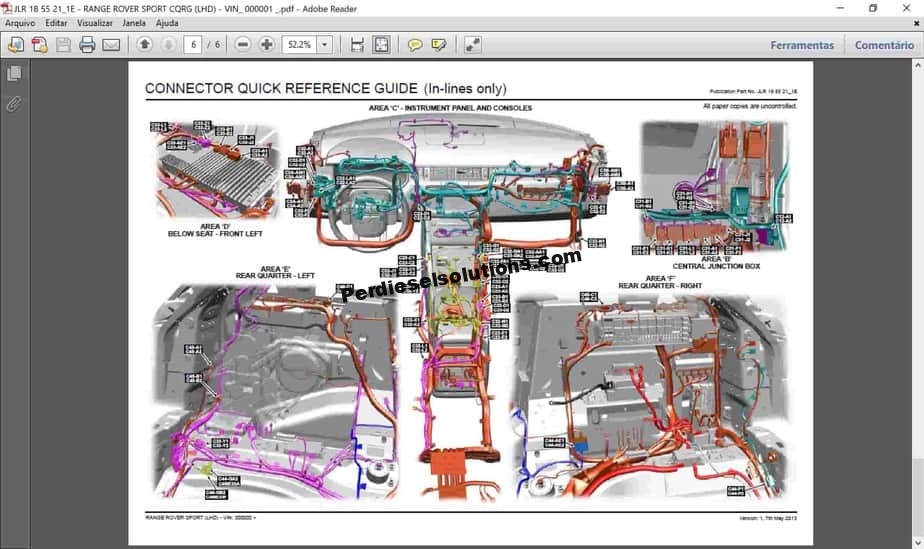Click the Save file icon
Image resolution: width=924 pixels, height=549 pixels.
pyautogui.click(x=63, y=45)
